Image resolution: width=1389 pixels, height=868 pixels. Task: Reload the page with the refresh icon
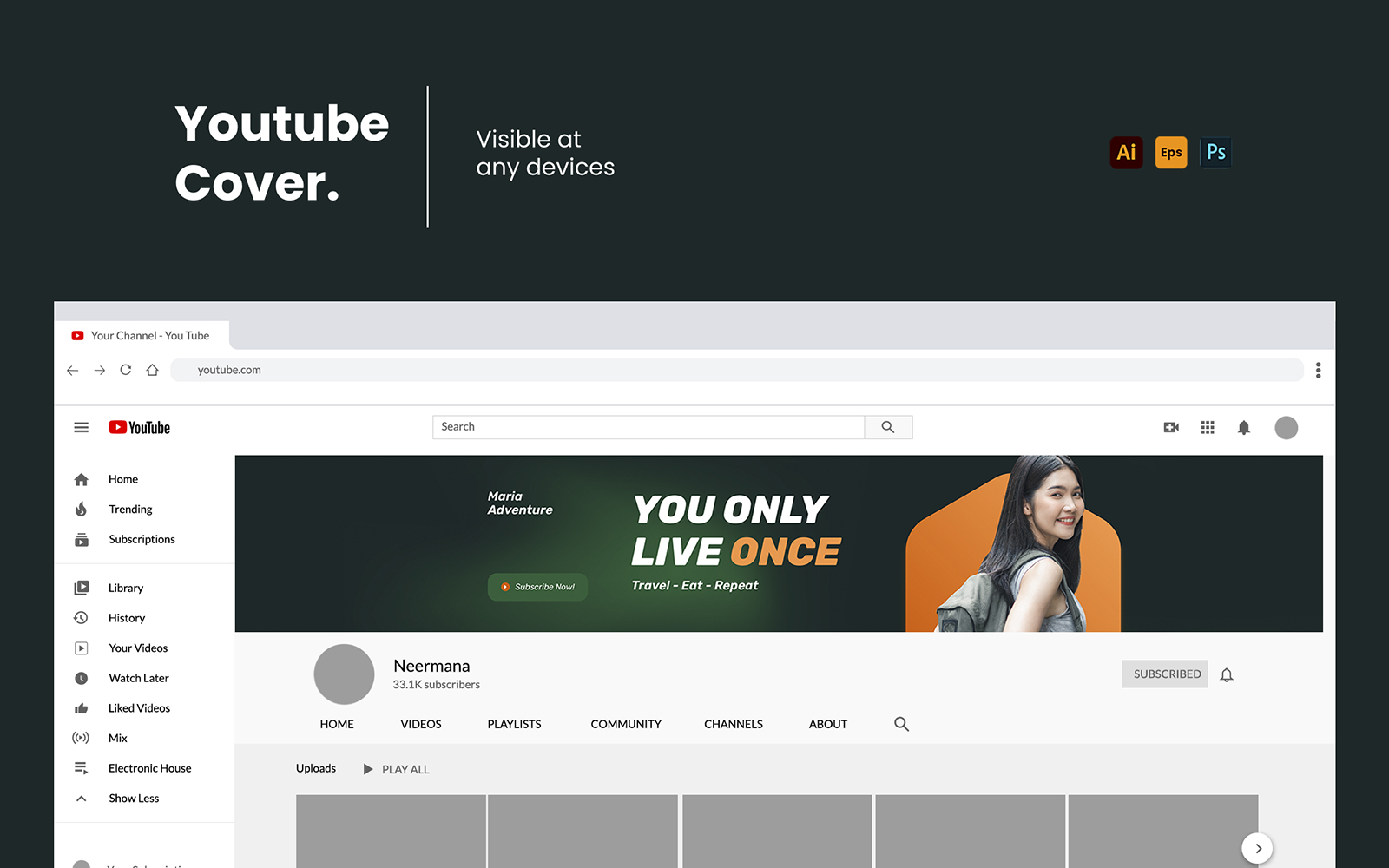click(x=126, y=370)
